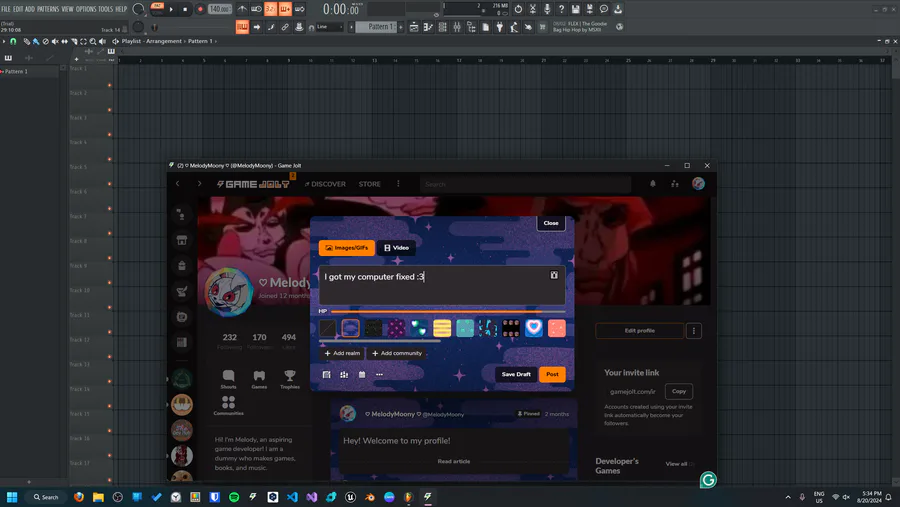The image size is (900, 507).
Task: Select the pink heart post background swatch
Action: pos(534,328)
